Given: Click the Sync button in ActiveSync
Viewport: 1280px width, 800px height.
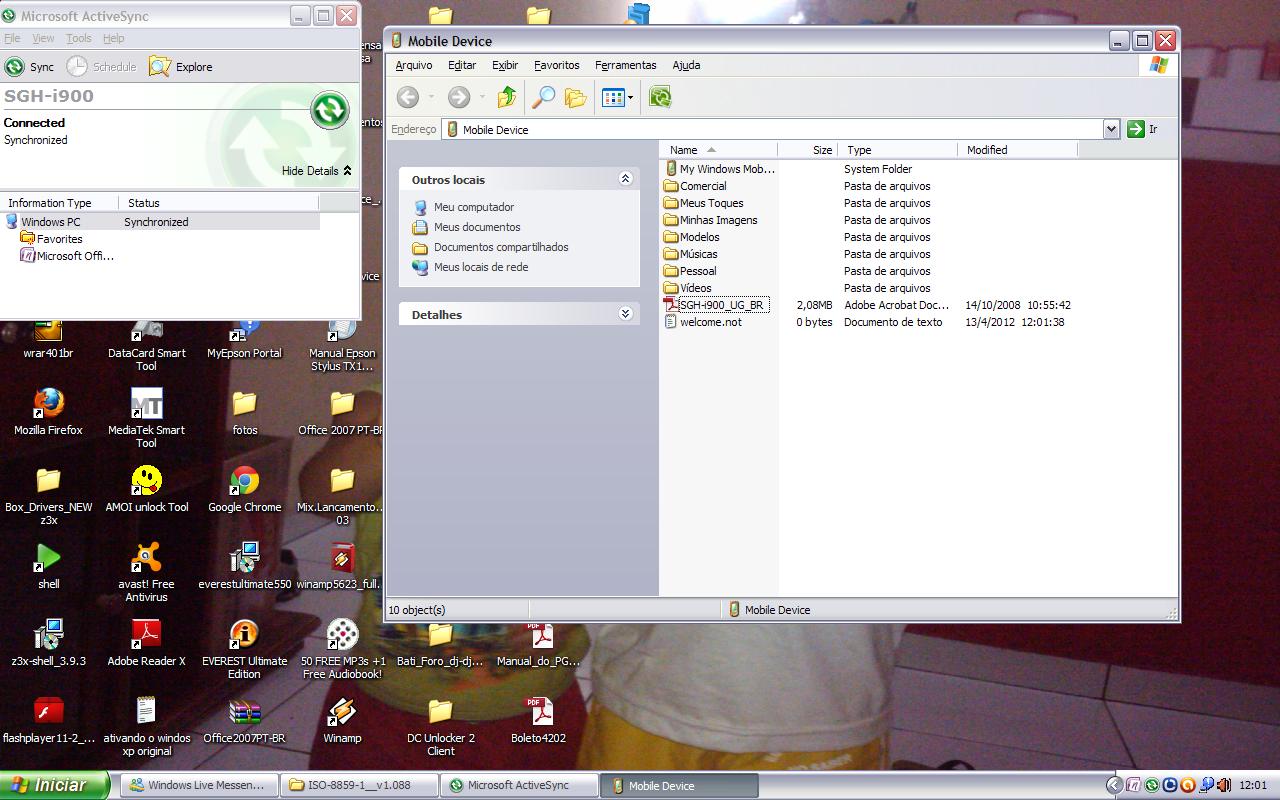Looking at the screenshot, I should click(x=29, y=67).
